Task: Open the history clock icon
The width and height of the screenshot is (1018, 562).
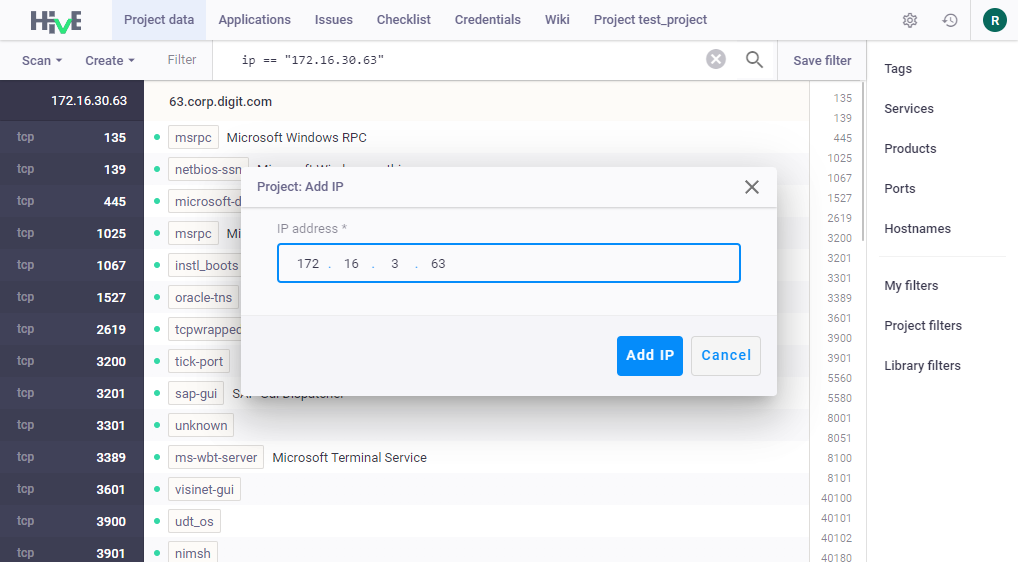Action: (x=950, y=20)
